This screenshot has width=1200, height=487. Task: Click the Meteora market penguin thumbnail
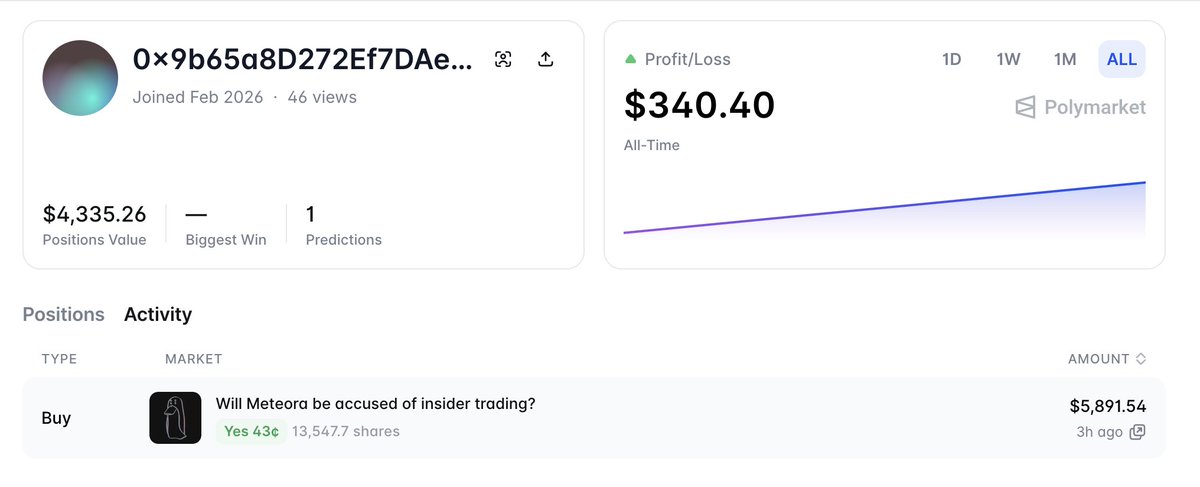[175, 418]
